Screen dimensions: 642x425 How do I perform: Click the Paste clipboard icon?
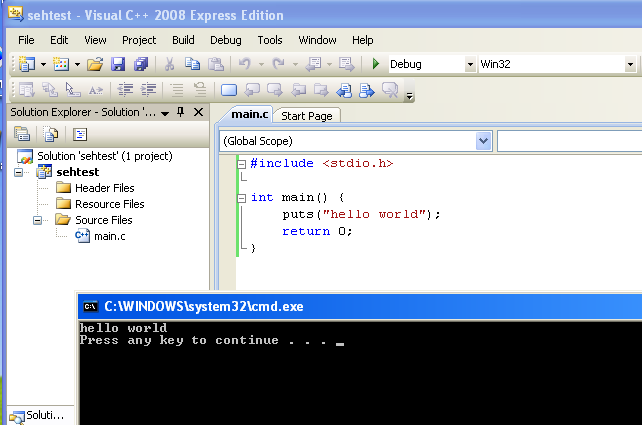[x=215, y=64]
